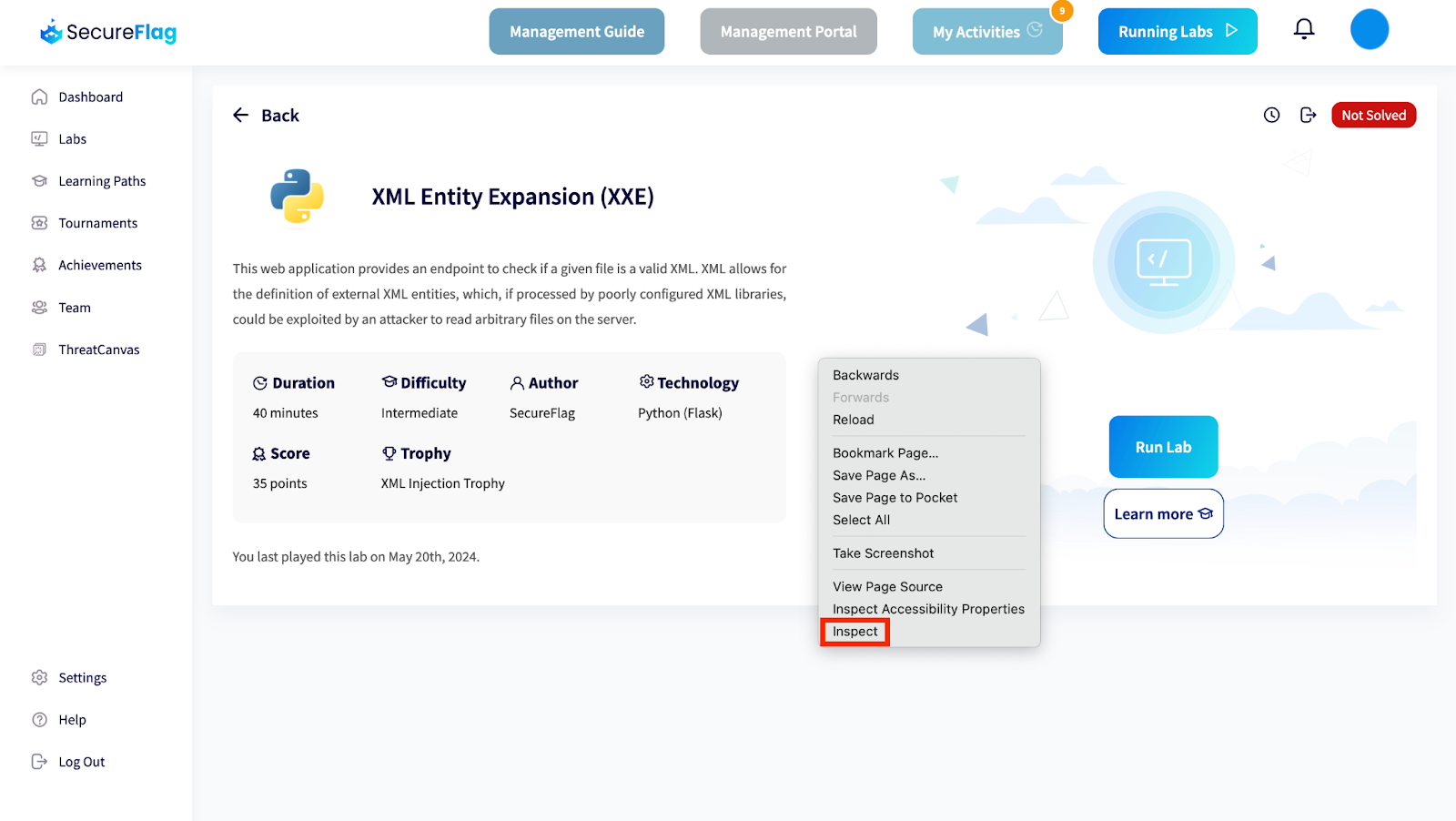Screen dimensions: 1456x821
Task: Go to Learning Paths
Action: (x=102, y=181)
